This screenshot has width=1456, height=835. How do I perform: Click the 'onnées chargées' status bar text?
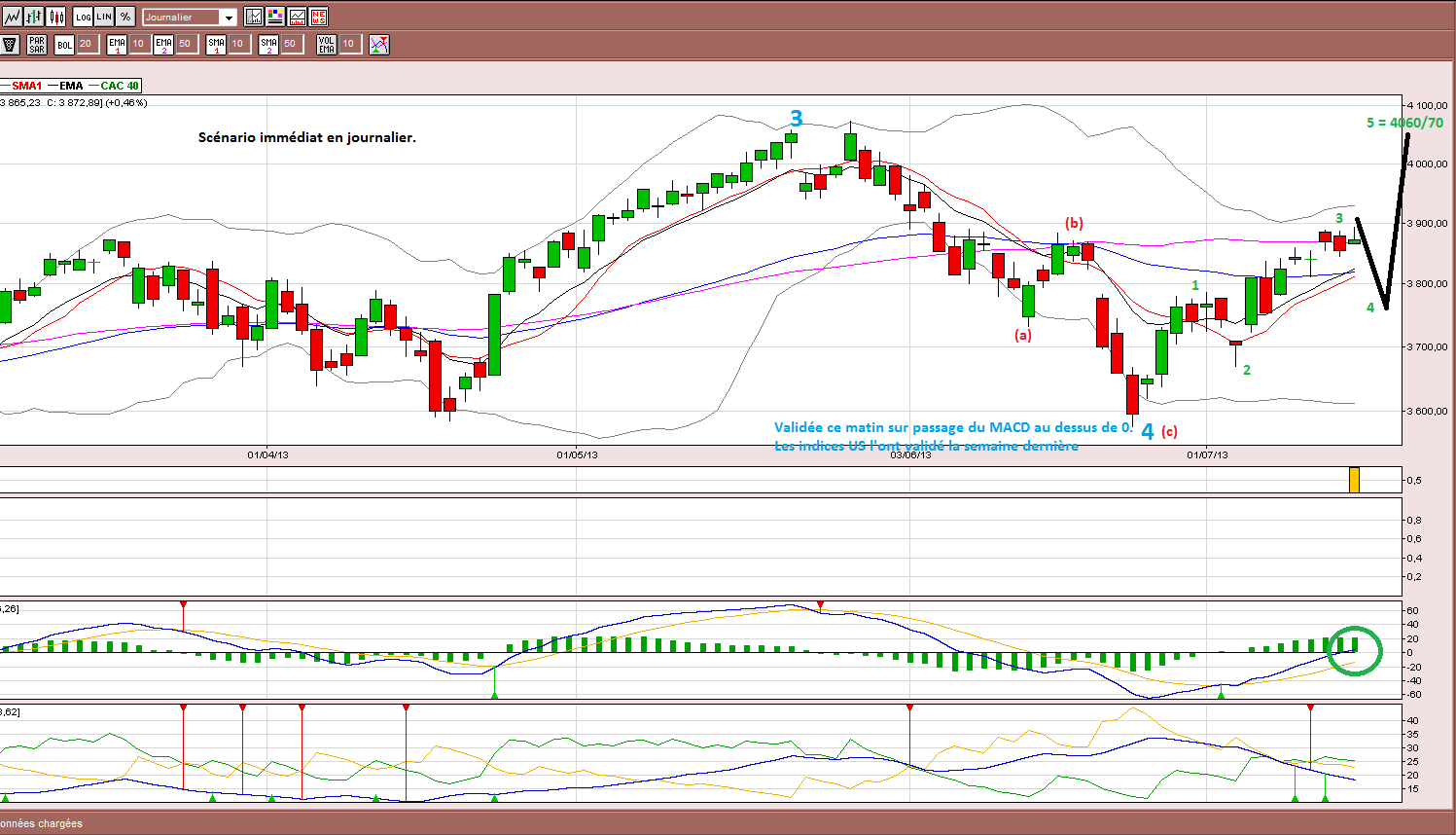coord(41,823)
